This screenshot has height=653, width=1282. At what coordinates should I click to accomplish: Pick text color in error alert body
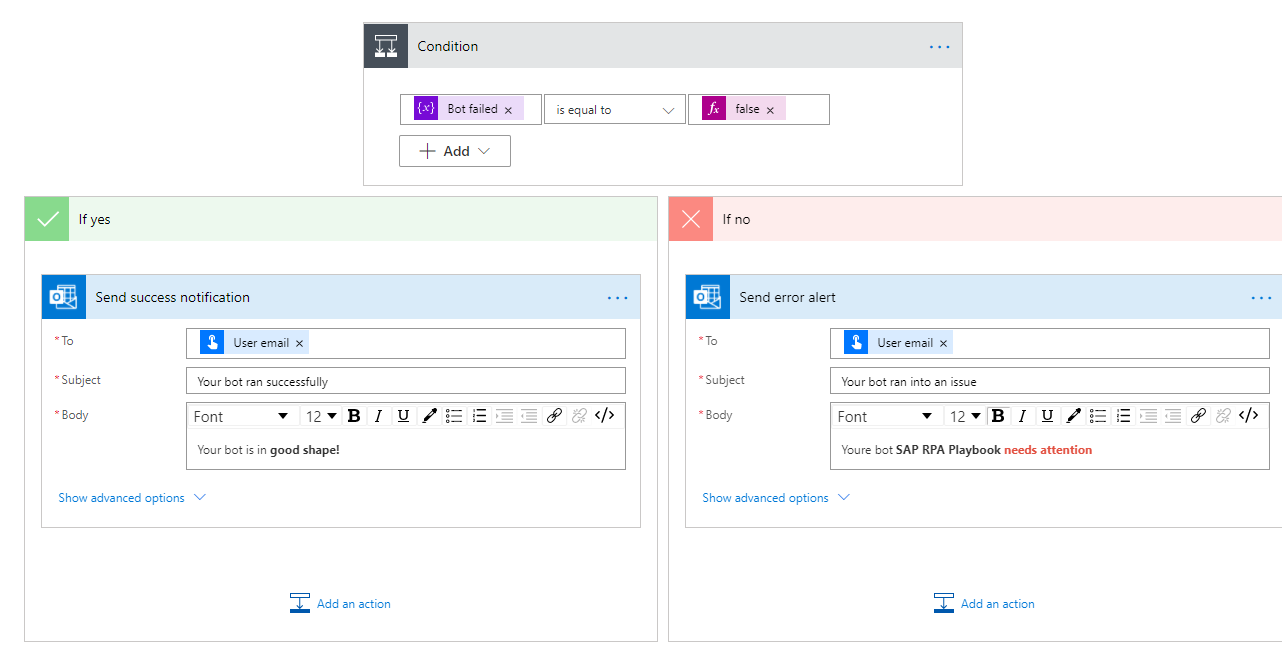pyautogui.click(x=1073, y=416)
